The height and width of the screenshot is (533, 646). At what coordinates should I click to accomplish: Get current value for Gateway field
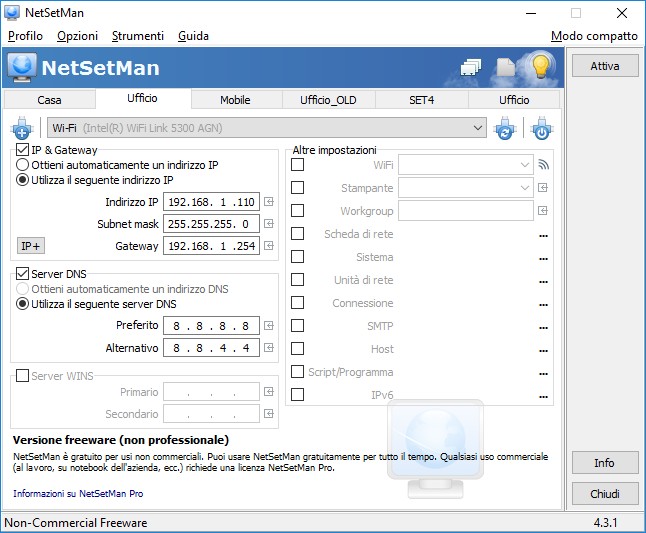pyautogui.click(x=269, y=246)
